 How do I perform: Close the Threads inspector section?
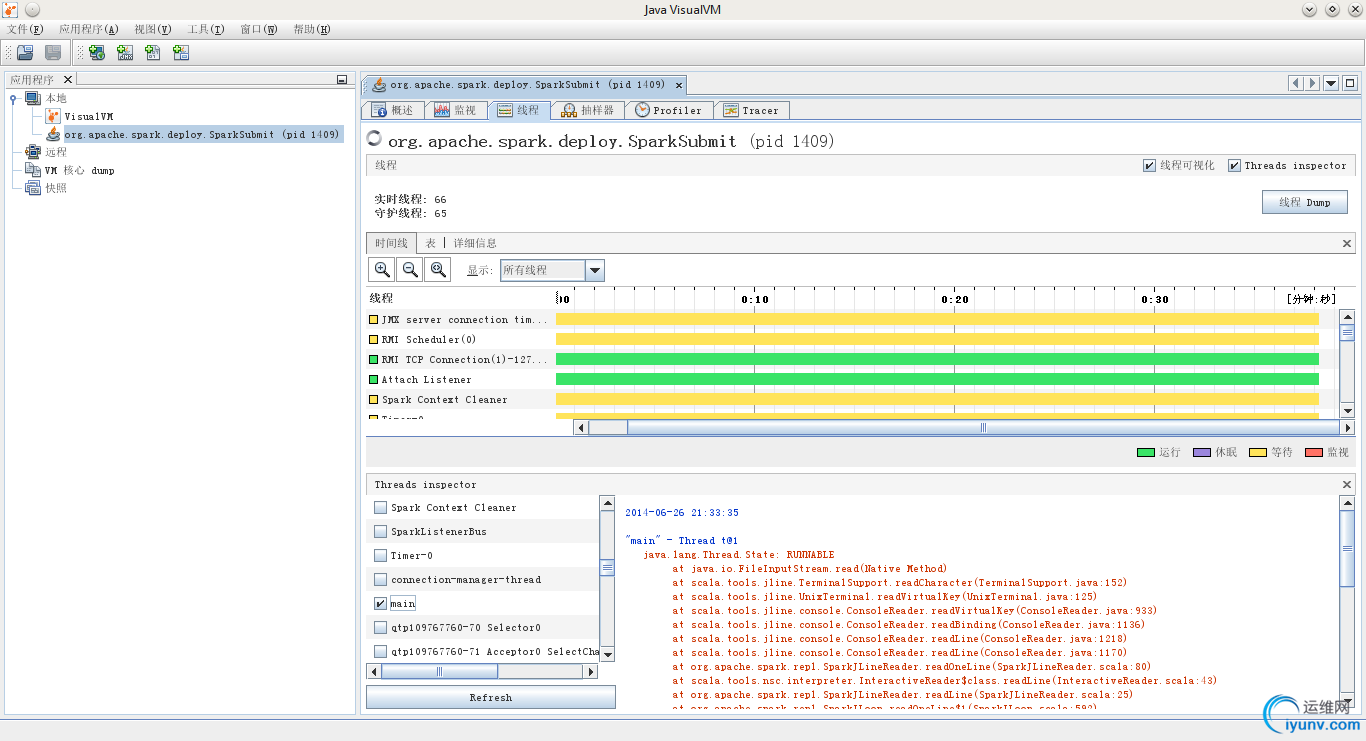[1347, 485]
